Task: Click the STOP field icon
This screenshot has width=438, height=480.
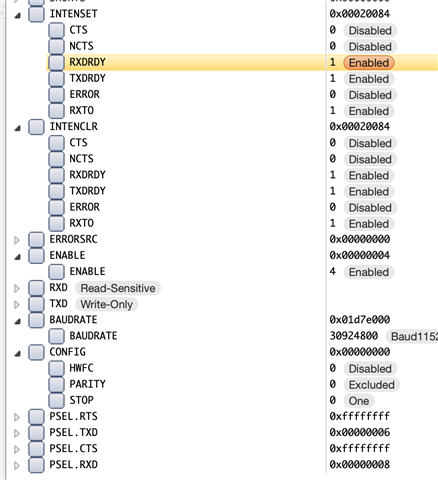Action: coord(56,400)
